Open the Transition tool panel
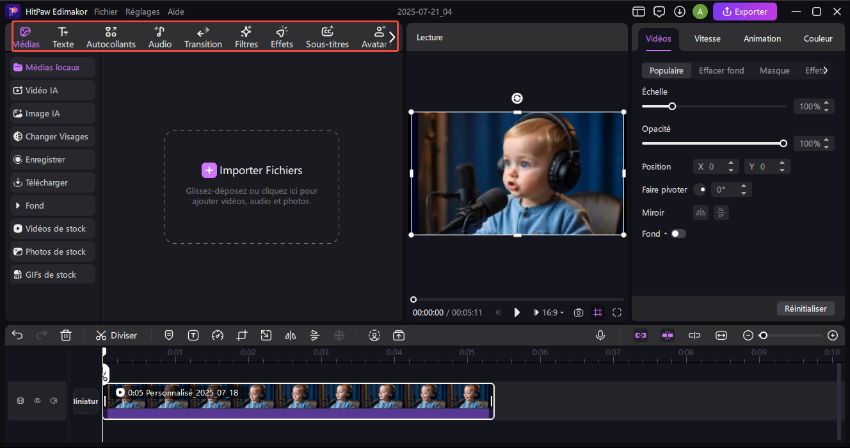Screen dimensions: 850x448 pyautogui.click(x=203, y=37)
